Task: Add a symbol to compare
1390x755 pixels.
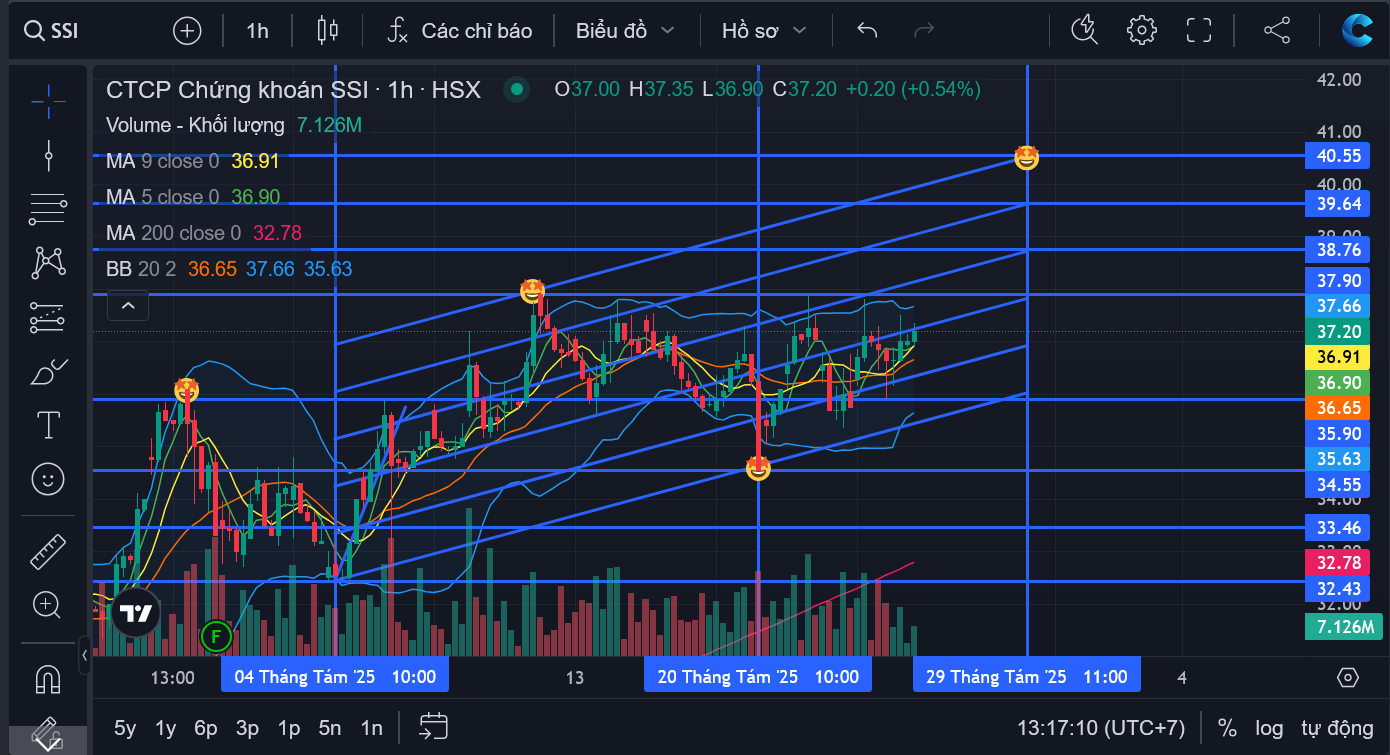Action: [187, 31]
